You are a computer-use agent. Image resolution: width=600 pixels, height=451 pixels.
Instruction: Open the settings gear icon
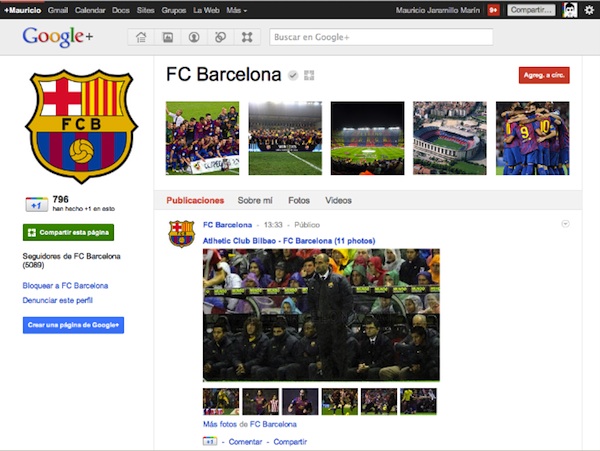[589, 10]
